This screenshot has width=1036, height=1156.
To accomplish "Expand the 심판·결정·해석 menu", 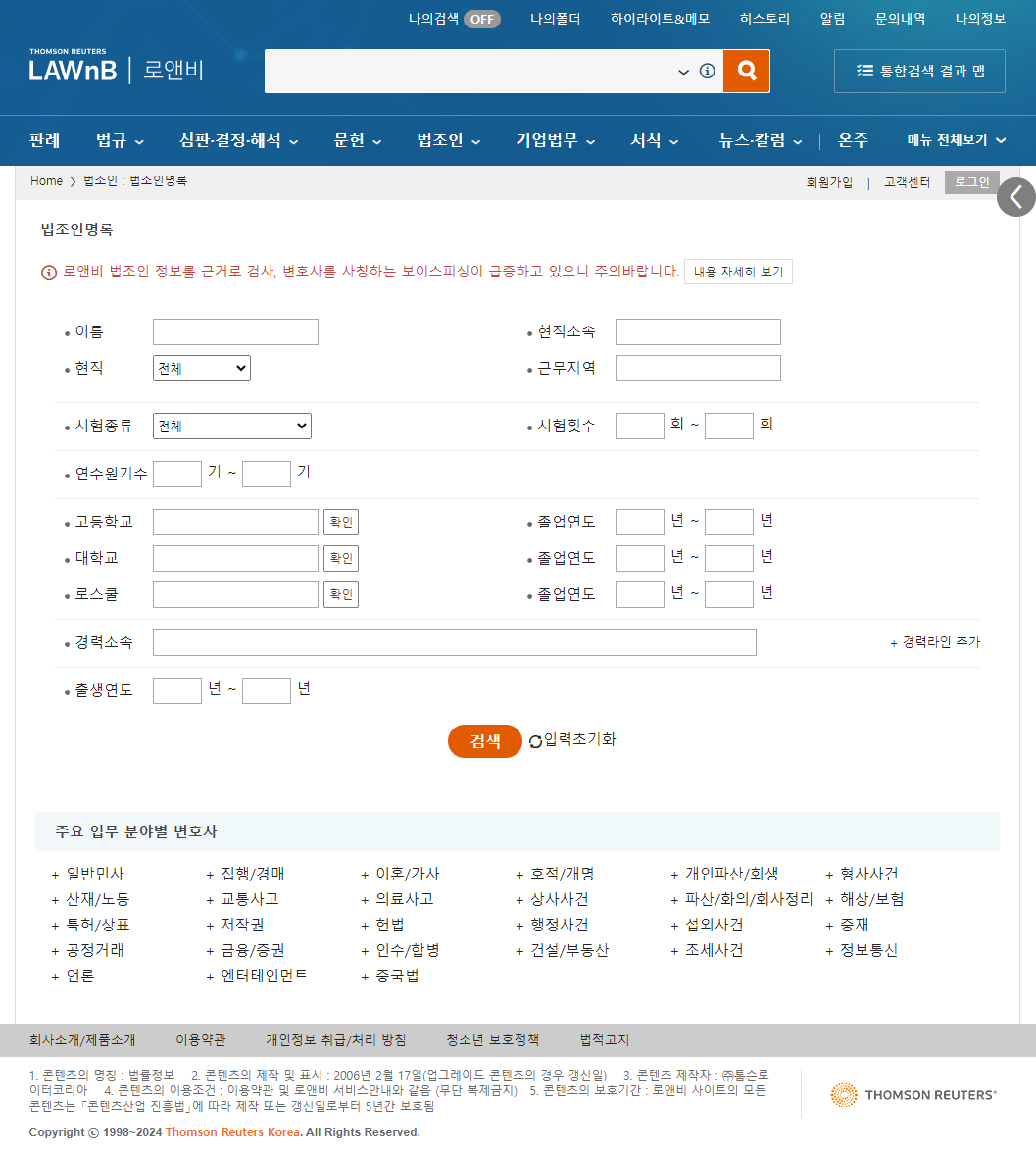I will point(239,140).
